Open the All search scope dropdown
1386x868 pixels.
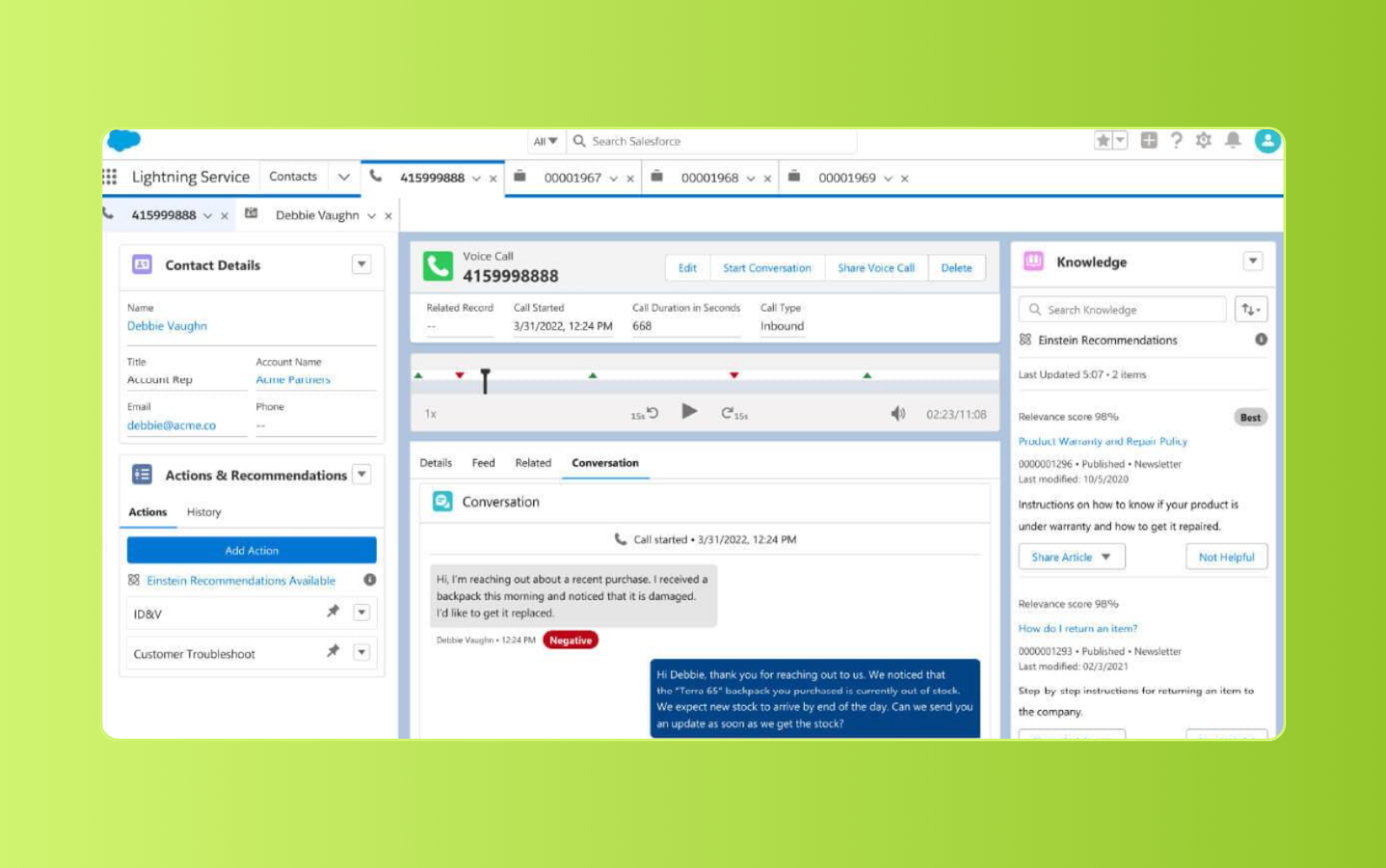(545, 141)
